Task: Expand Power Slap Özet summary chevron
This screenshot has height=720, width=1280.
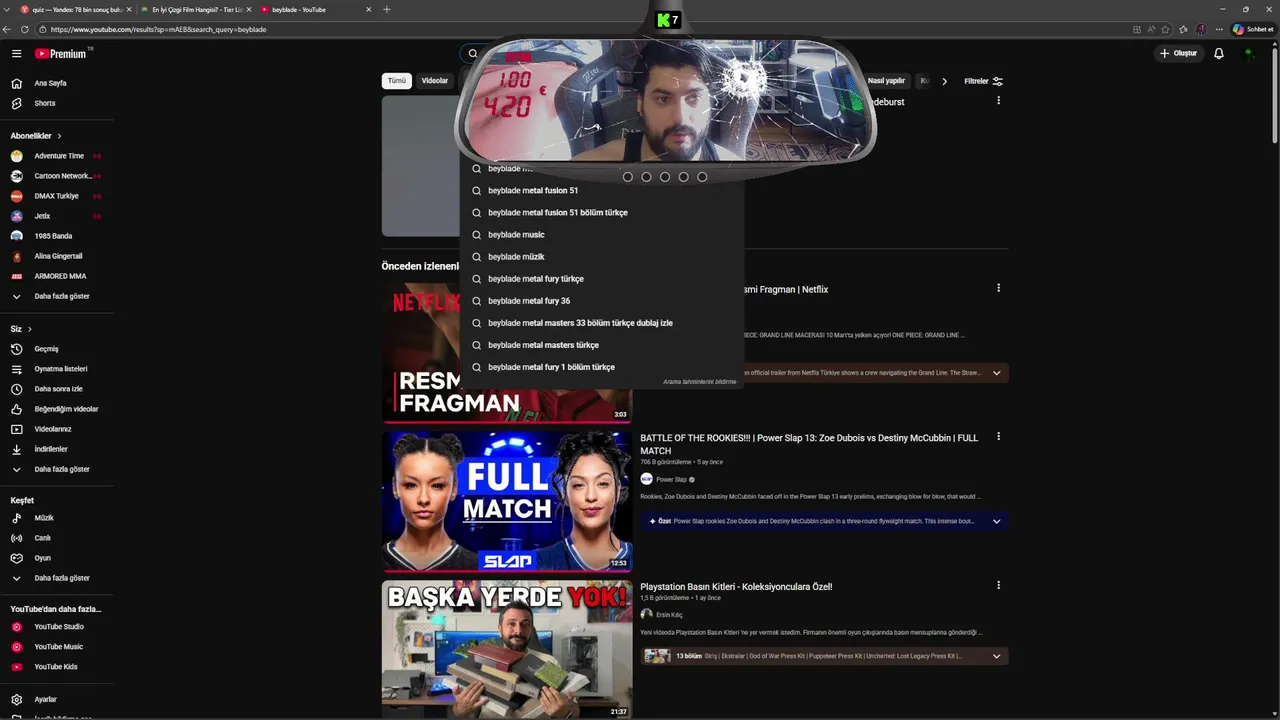Action: pos(996,521)
